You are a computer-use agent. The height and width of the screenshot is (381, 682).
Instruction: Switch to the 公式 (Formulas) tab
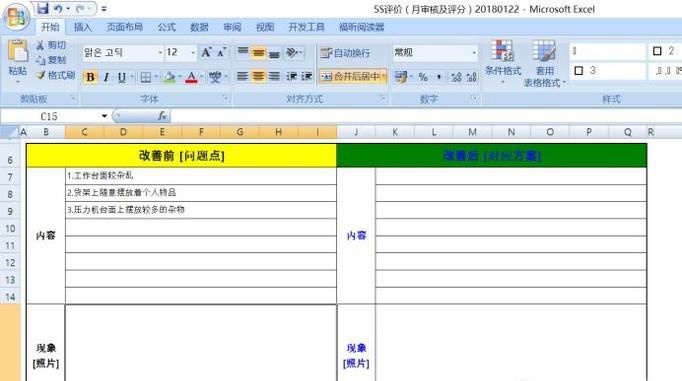pyautogui.click(x=166, y=27)
